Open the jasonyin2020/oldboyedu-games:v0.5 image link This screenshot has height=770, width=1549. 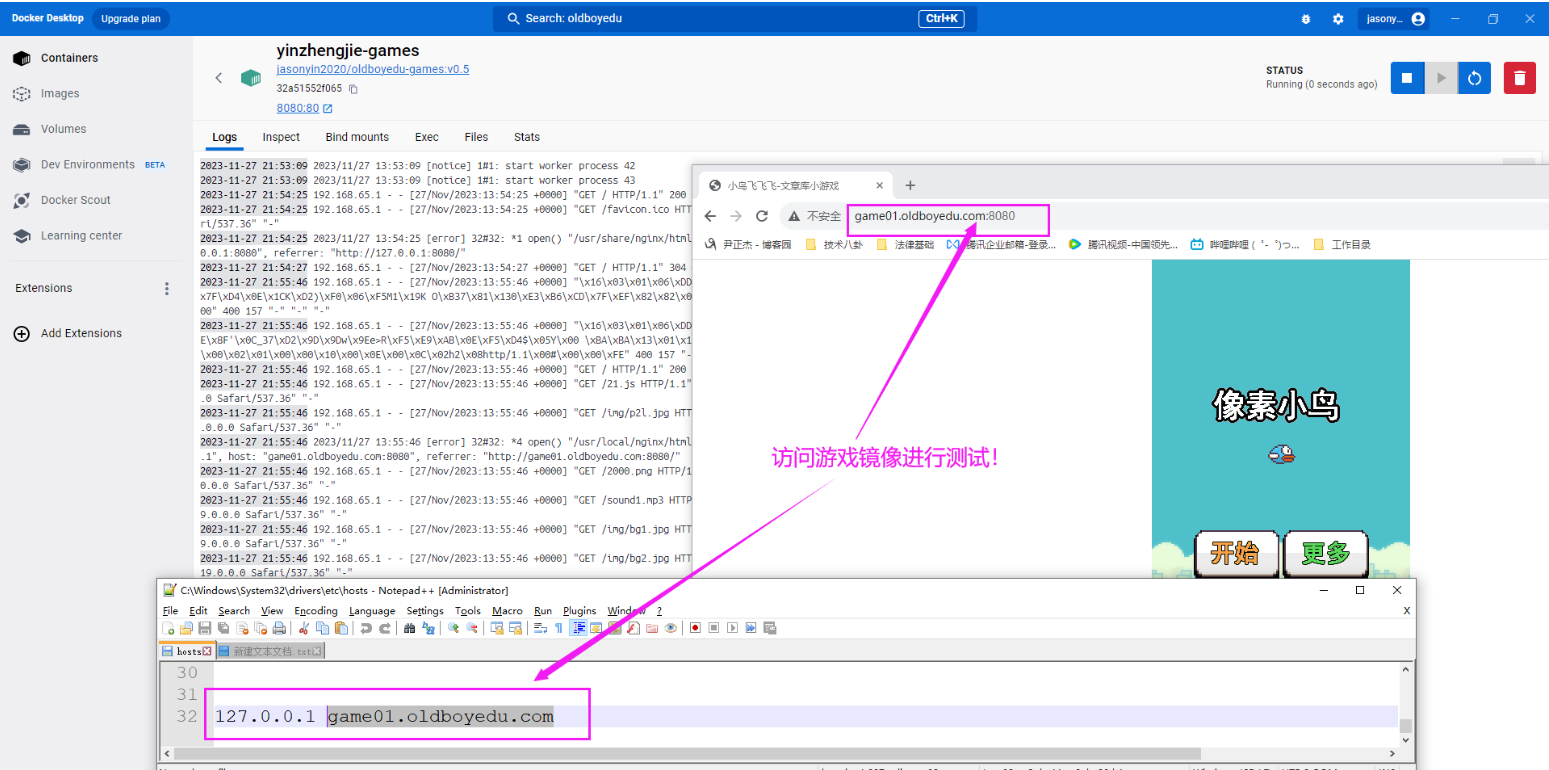[373, 69]
